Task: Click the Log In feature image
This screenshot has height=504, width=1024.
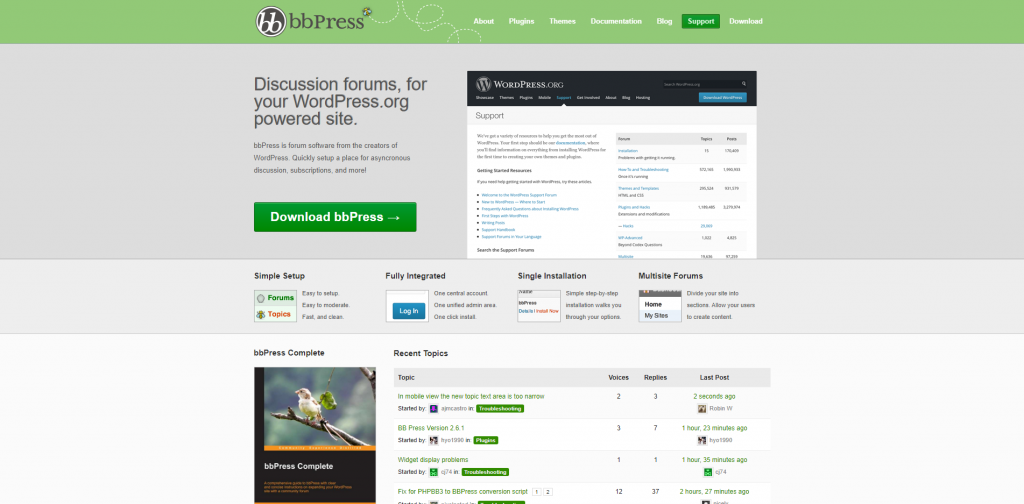Action: click(x=408, y=306)
